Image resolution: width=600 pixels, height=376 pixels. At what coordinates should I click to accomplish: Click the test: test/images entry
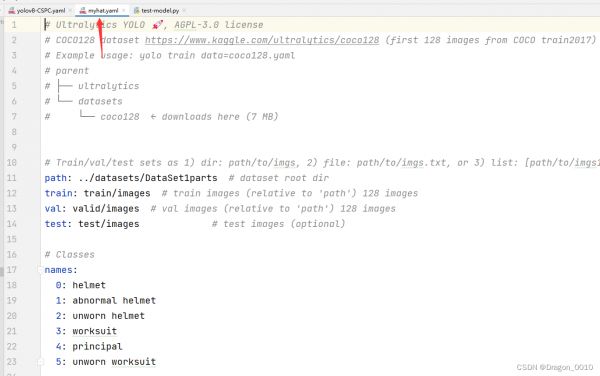(92, 224)
